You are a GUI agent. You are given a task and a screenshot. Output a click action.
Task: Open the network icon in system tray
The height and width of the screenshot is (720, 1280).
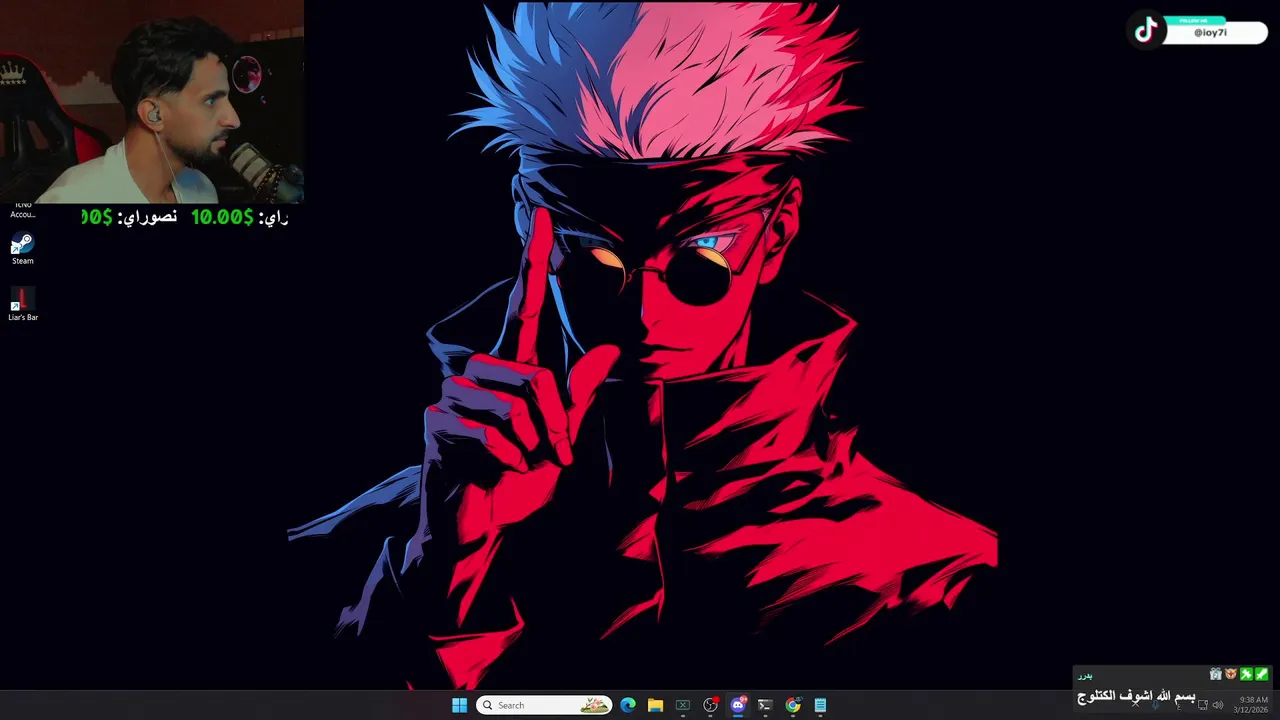click(x=1202, y=705)
